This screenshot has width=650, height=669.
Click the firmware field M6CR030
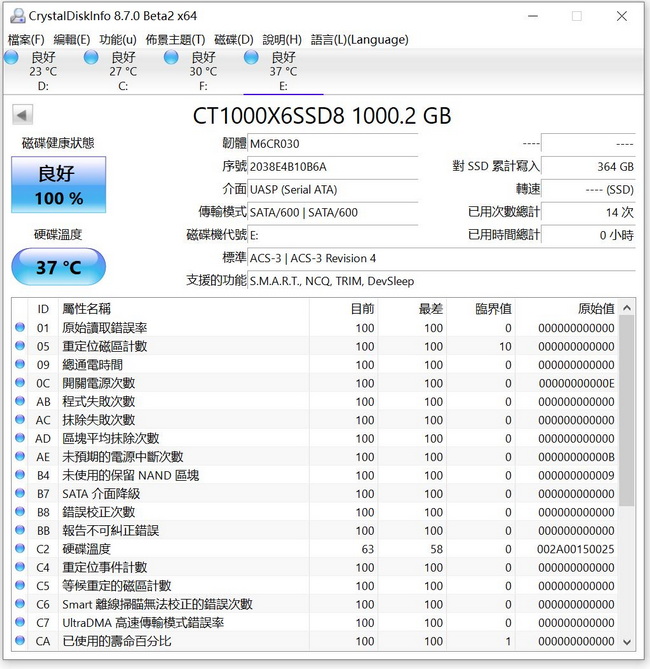pos(332,144)
